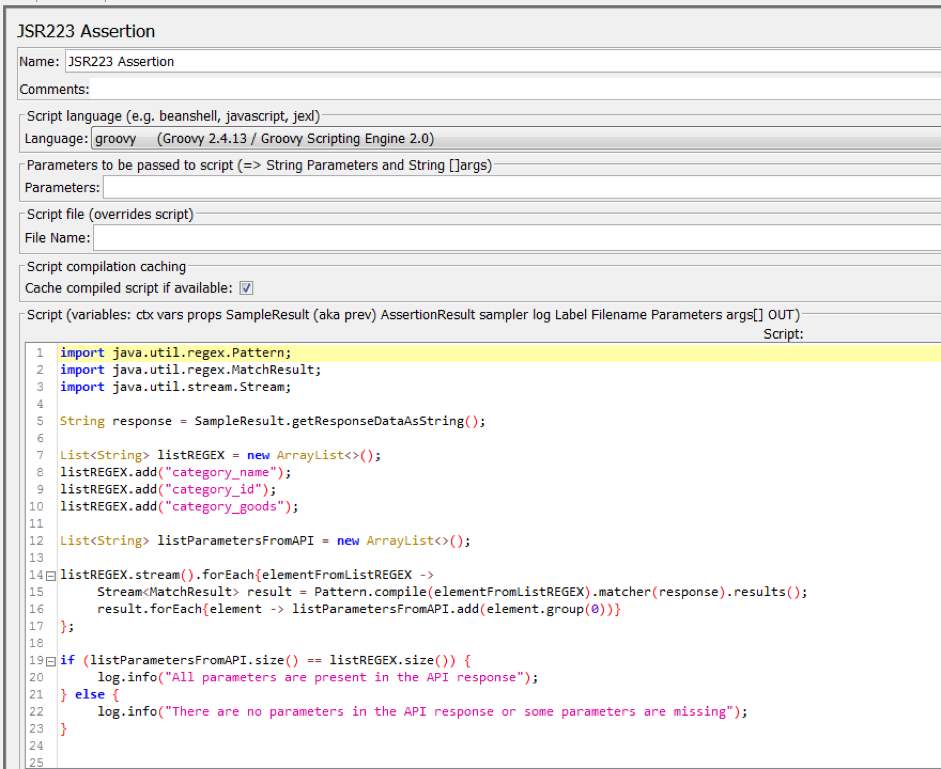Click the Name input field
The height and width of the screenshot is (769, 941).
click(x=503, y=61)
